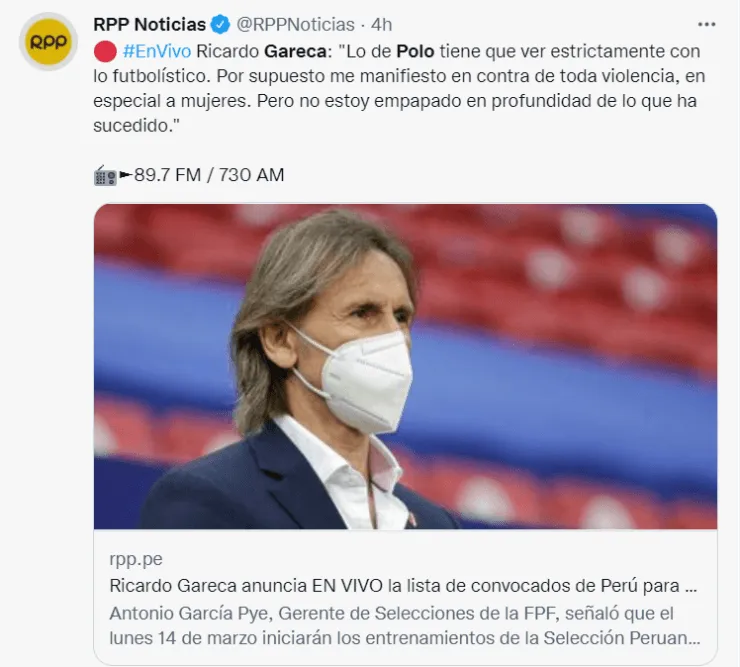The height and width of the screenshot is (667, 740).
Task: Click the 4h timestamp link
Action: [x=381, y=25]
